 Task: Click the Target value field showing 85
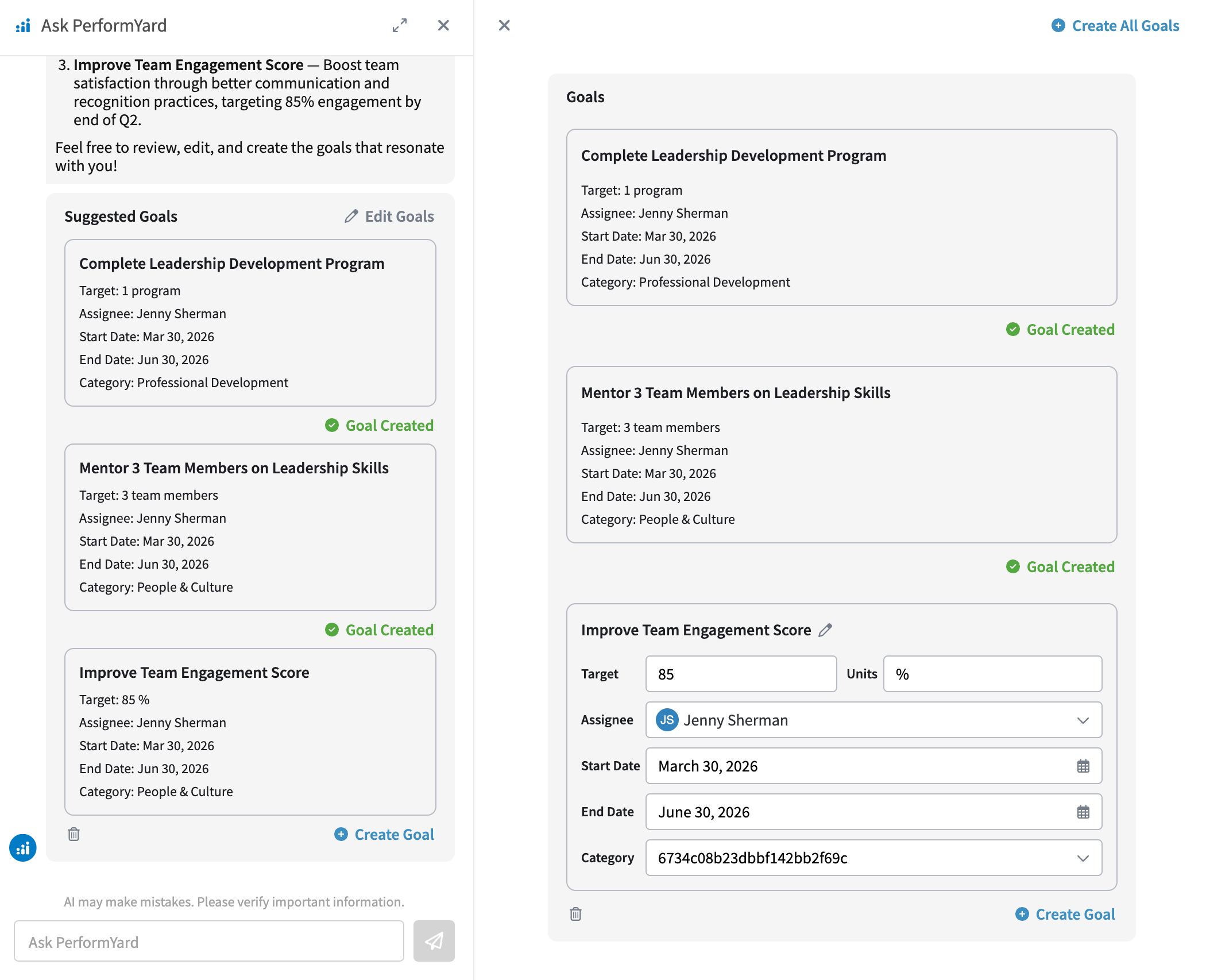pos(741,674)
